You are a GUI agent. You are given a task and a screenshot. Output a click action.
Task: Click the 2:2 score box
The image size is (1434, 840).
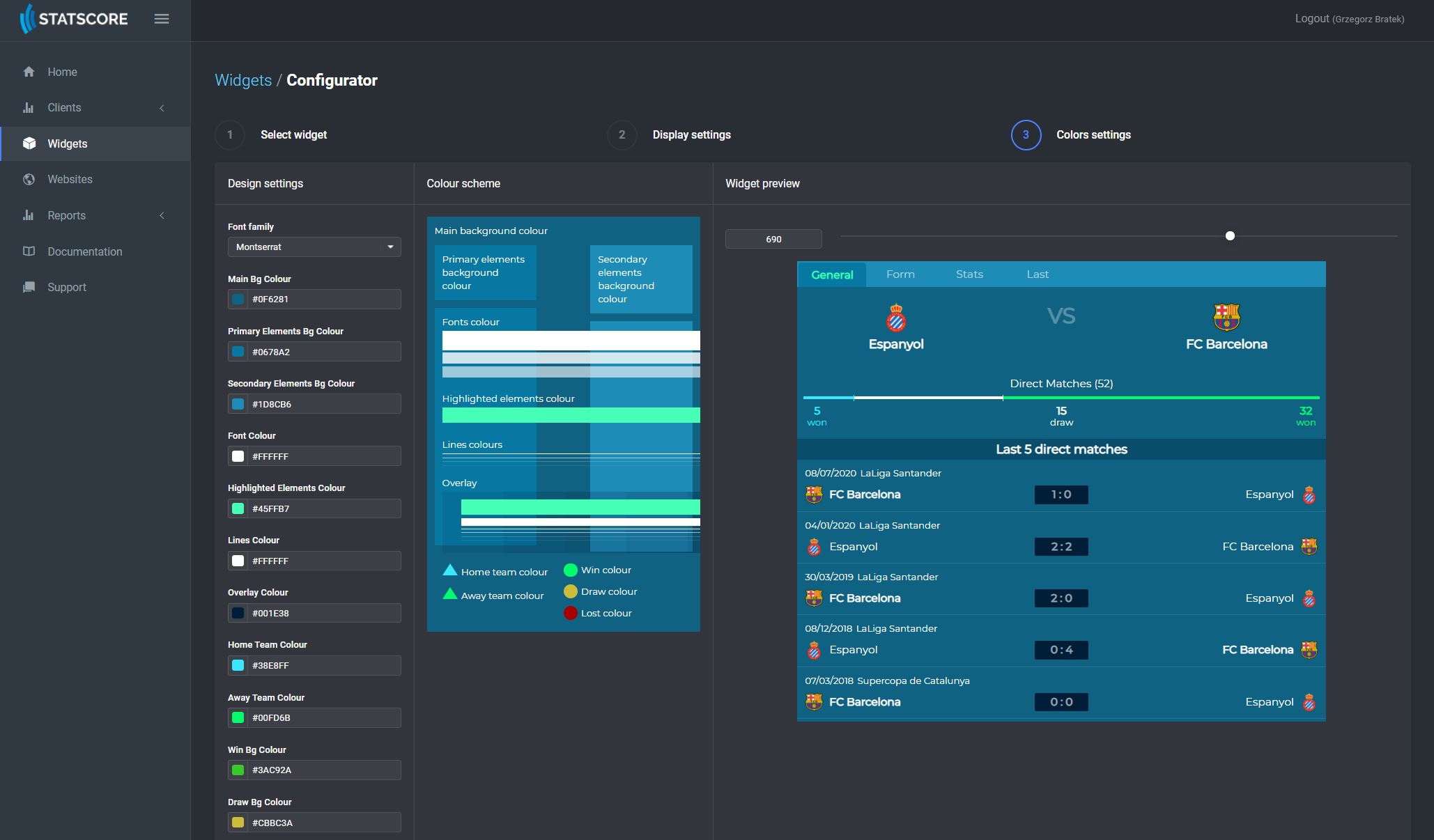tap(1061, 547)
